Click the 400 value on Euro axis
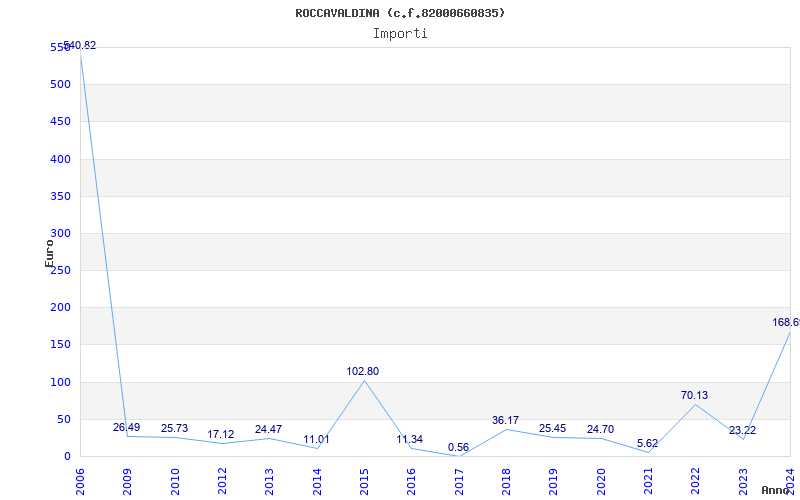800x500 pixels. click(61, 159)
